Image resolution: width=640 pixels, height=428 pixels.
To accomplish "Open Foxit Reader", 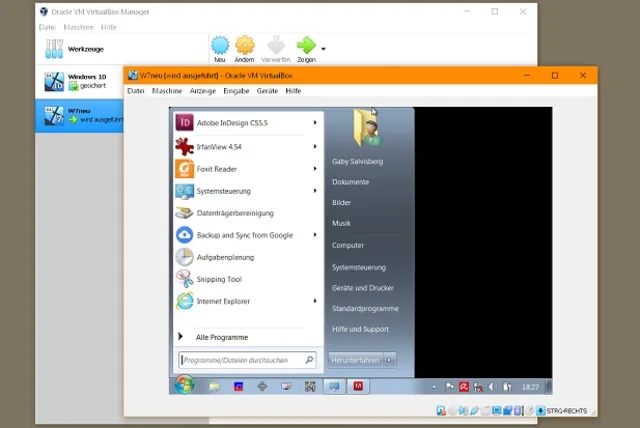I will (216, 169).
